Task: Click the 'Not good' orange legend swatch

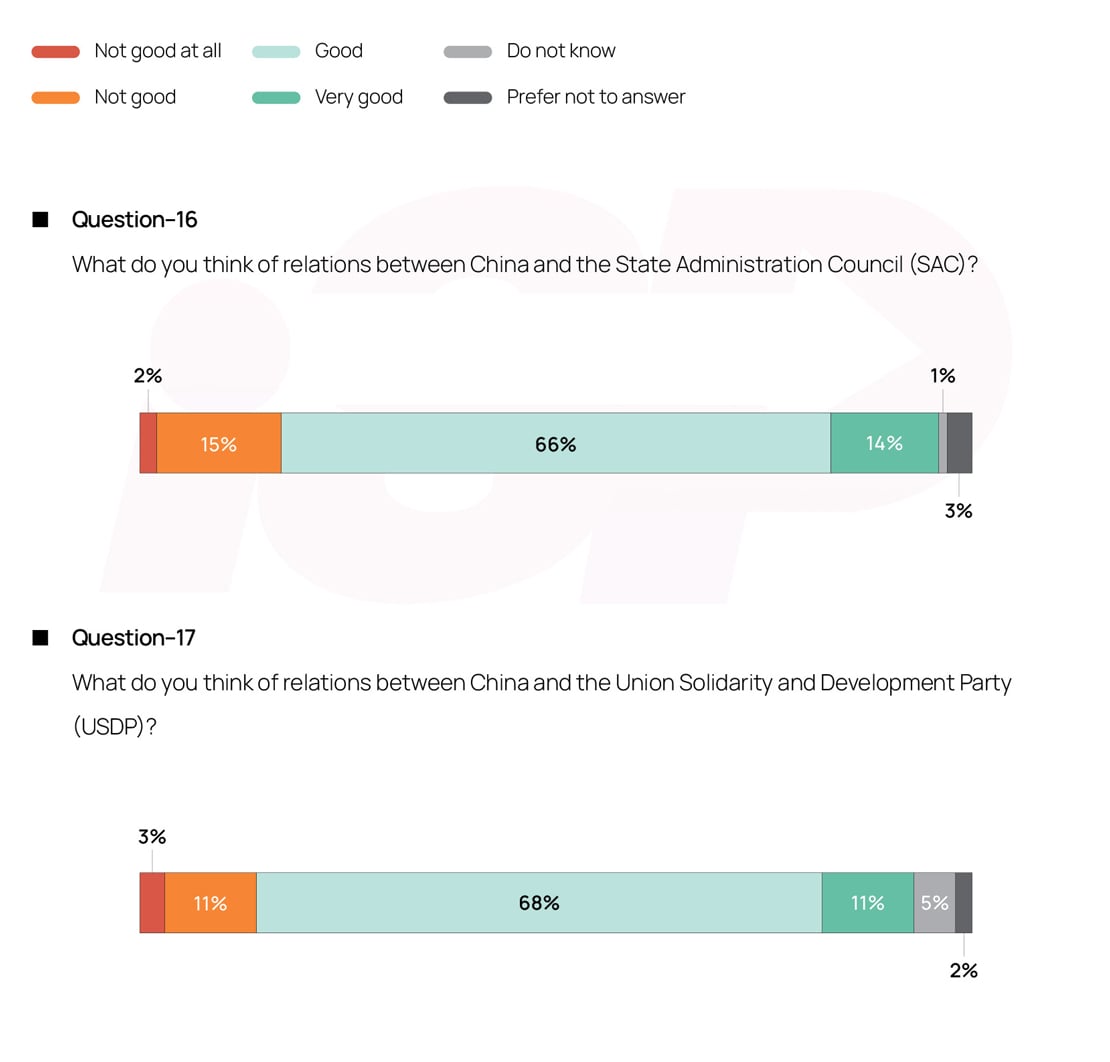Action: pos(56,97)
